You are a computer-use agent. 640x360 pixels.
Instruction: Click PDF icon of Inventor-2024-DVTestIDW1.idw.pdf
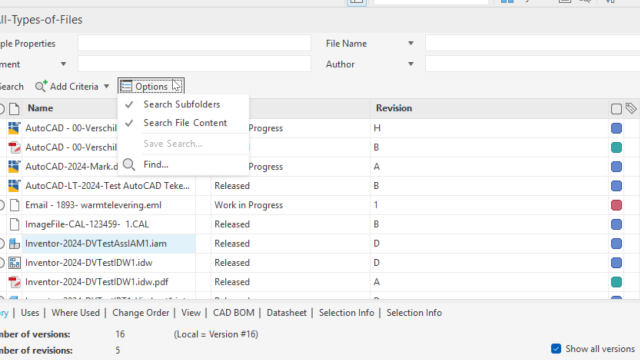[14, 282]
